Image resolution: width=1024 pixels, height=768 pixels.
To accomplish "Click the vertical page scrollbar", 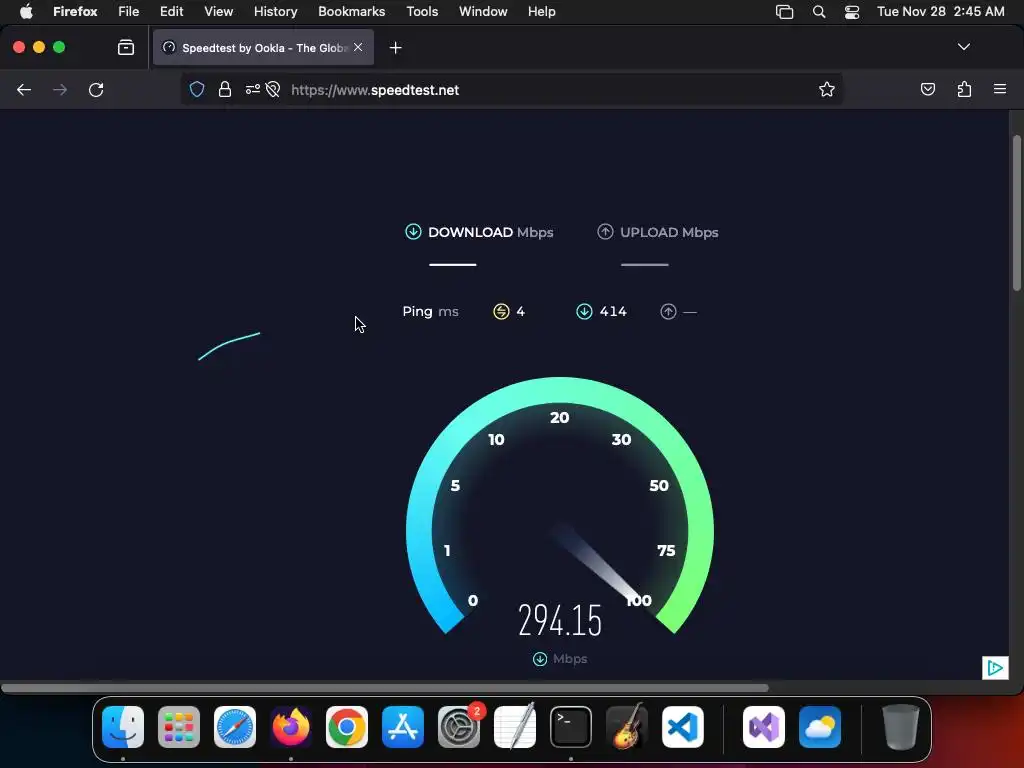I will point(1016,212).
